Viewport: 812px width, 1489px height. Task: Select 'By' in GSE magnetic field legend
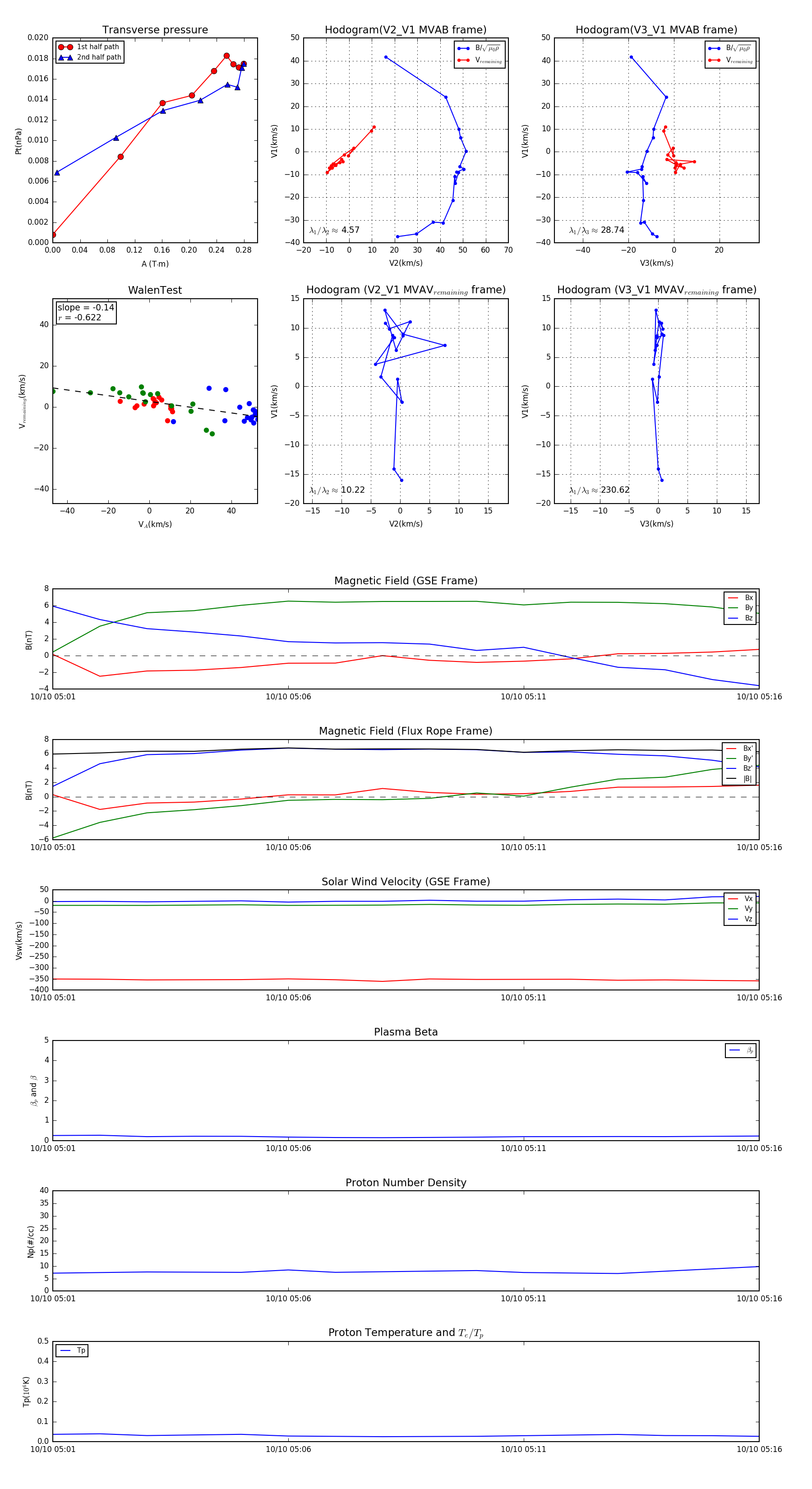(x=740, y=607)
